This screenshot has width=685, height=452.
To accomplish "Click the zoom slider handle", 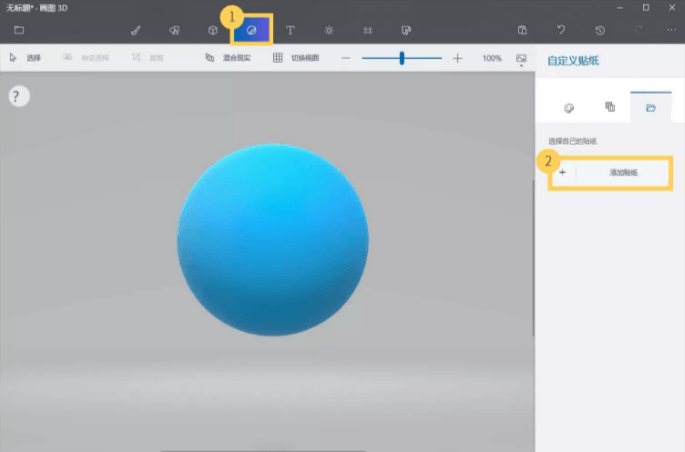I will tap(402, 58).
